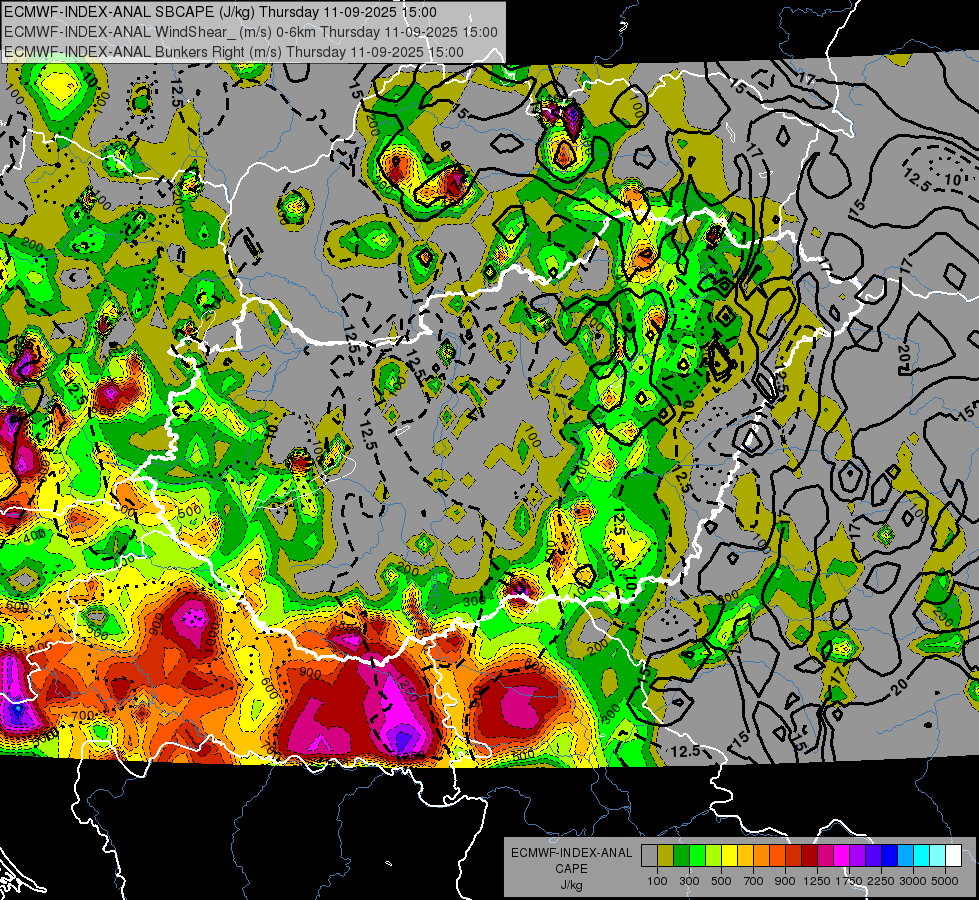This screenshot has height=900, width=979.
Task: Click the legend value 100
Action: pyautogui.click(x=657, y=881)
